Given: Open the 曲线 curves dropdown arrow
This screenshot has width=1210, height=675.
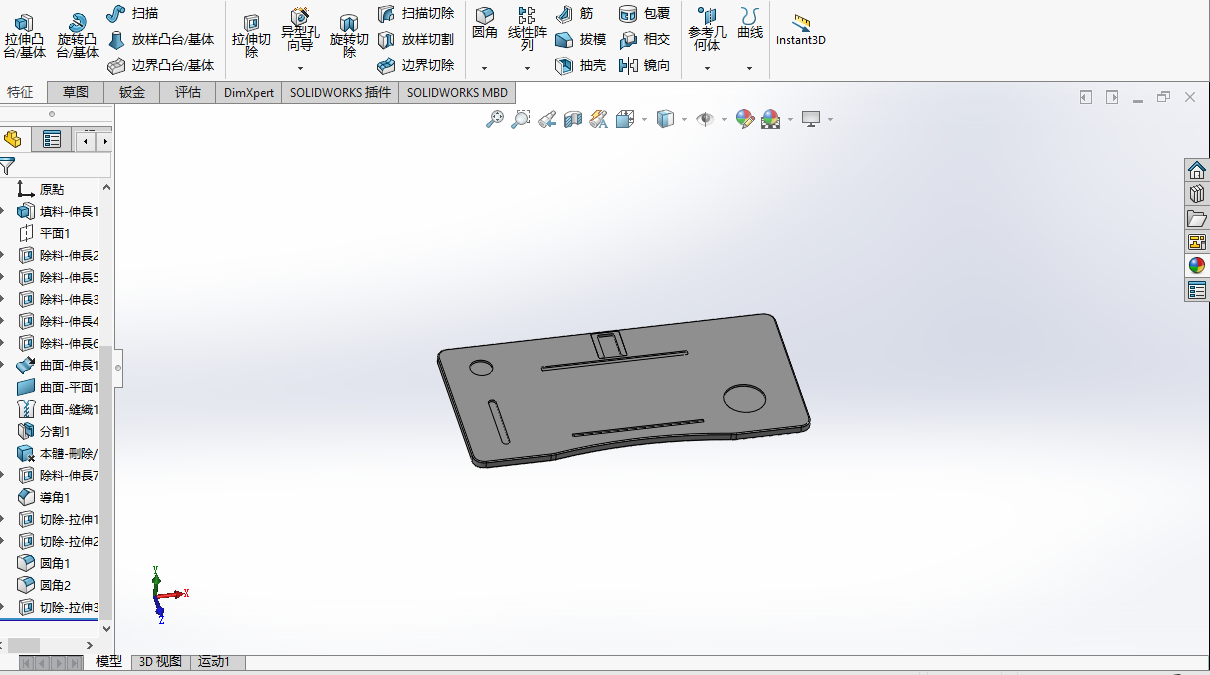Looking at the screenshot, I should [x=749, y=68].
